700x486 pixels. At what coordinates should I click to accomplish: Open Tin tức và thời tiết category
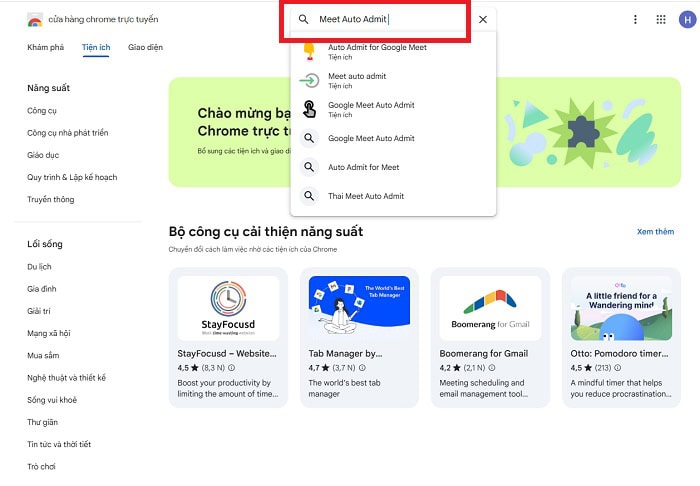coord(59,444)
